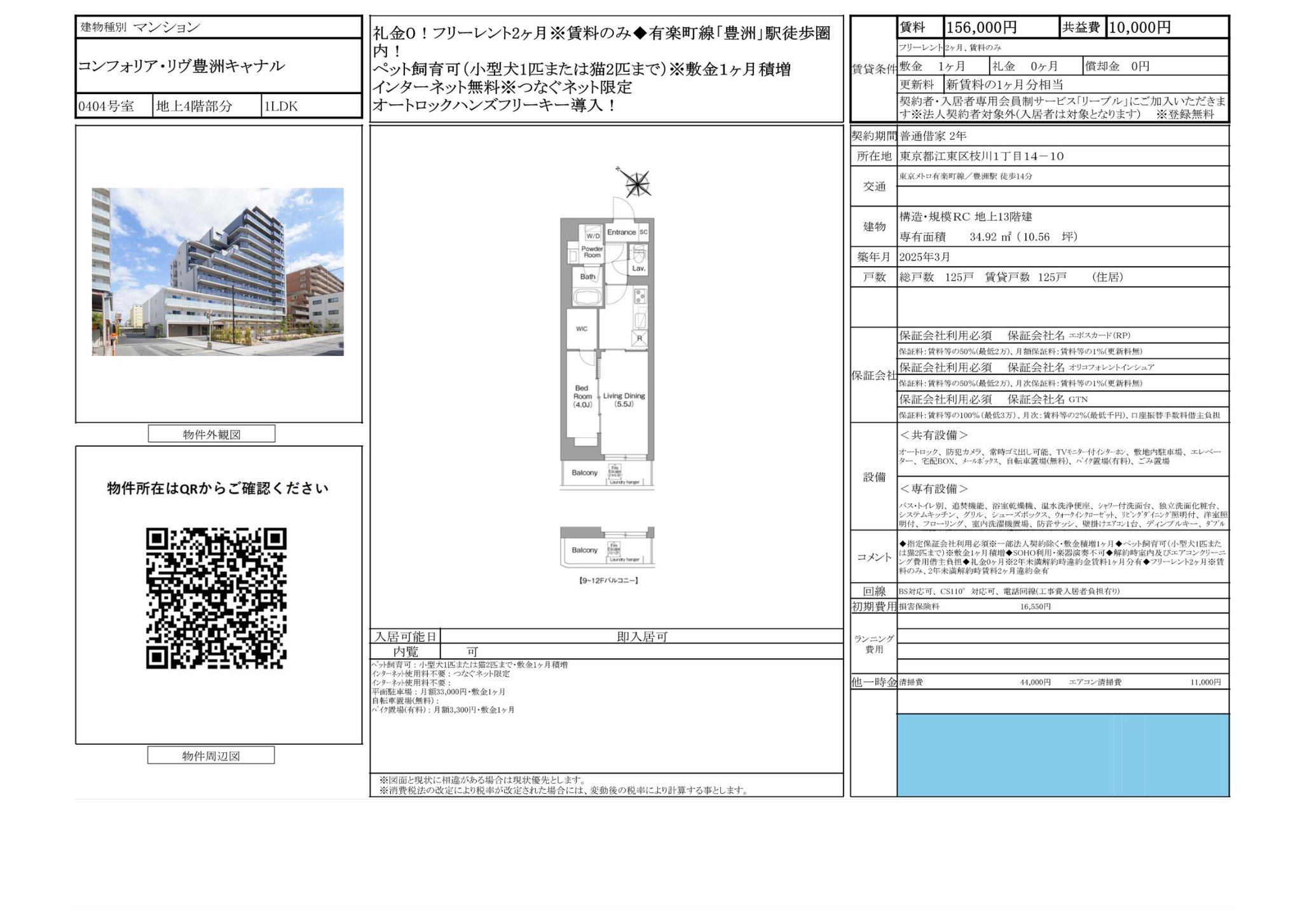Click the W/D washer symbol on plan
The height and width of the screenshot is (924, 1307).
[x=592, y=234]
